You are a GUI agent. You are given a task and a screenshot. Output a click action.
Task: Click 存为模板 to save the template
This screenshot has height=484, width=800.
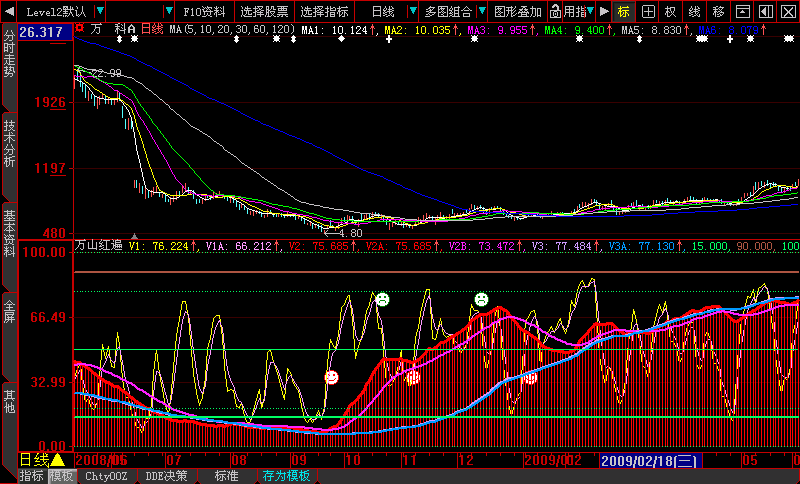point(286,476)
